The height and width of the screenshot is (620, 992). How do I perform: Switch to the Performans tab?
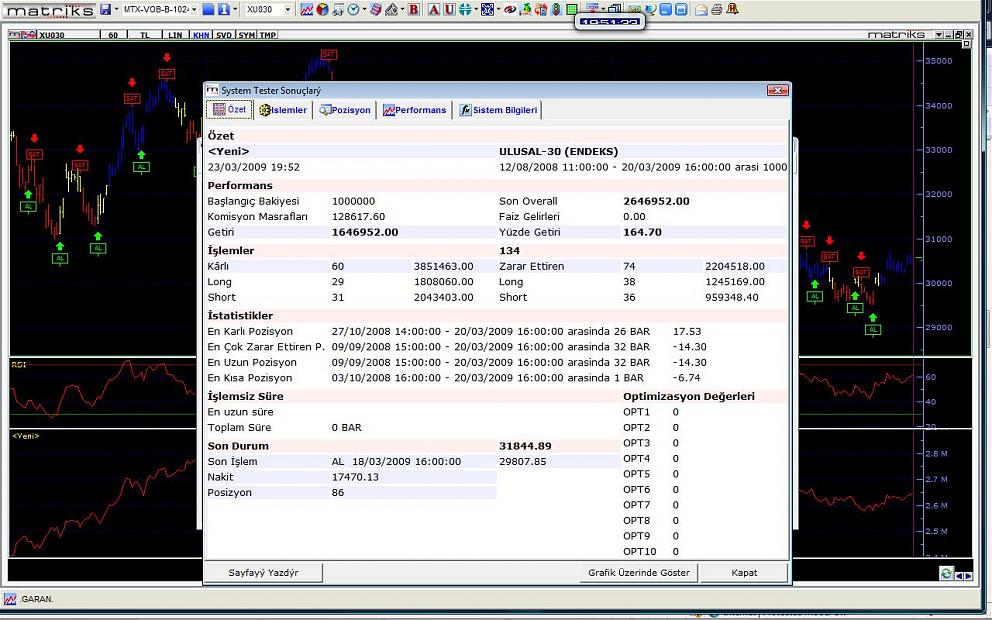(414, 110)
